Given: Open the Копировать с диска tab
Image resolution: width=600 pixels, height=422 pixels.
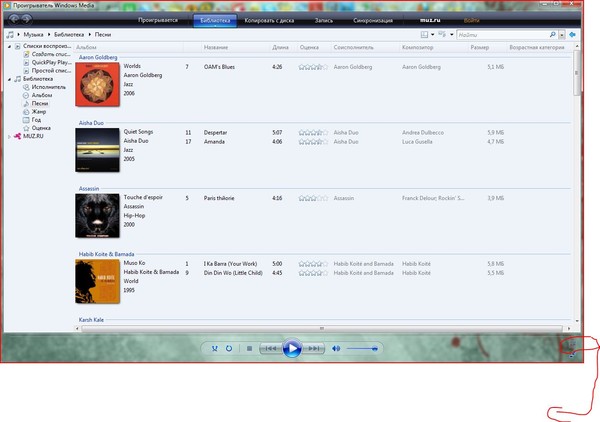Looking at the screenshot, I should pos(269,20).
